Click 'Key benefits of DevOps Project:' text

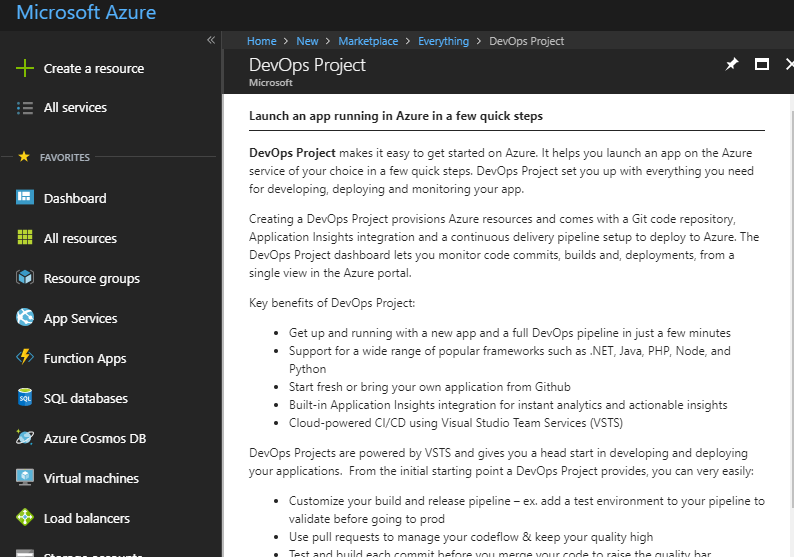(x=332, y=303)
